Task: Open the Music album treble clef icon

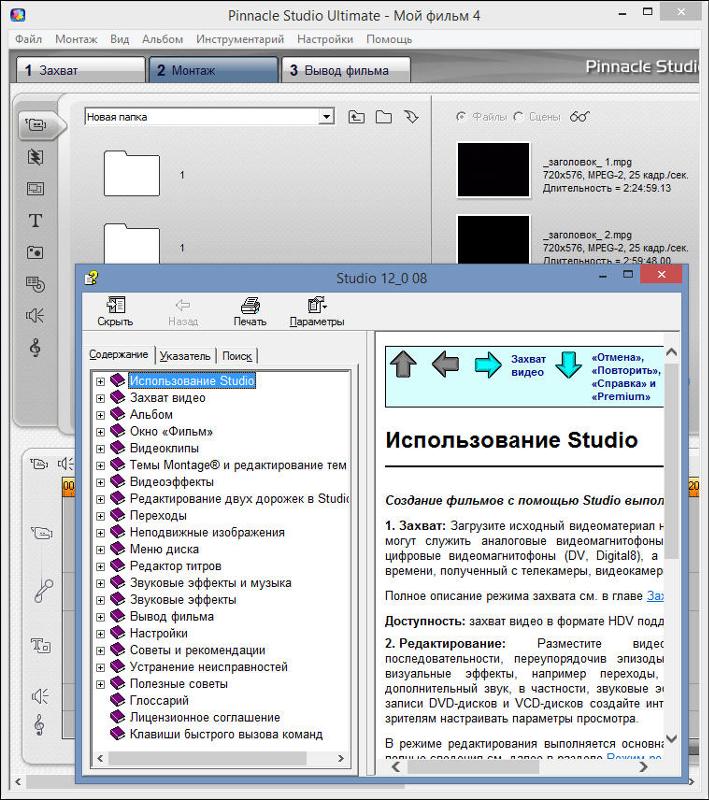Action: pyautogui.click(x=35, y=348)
